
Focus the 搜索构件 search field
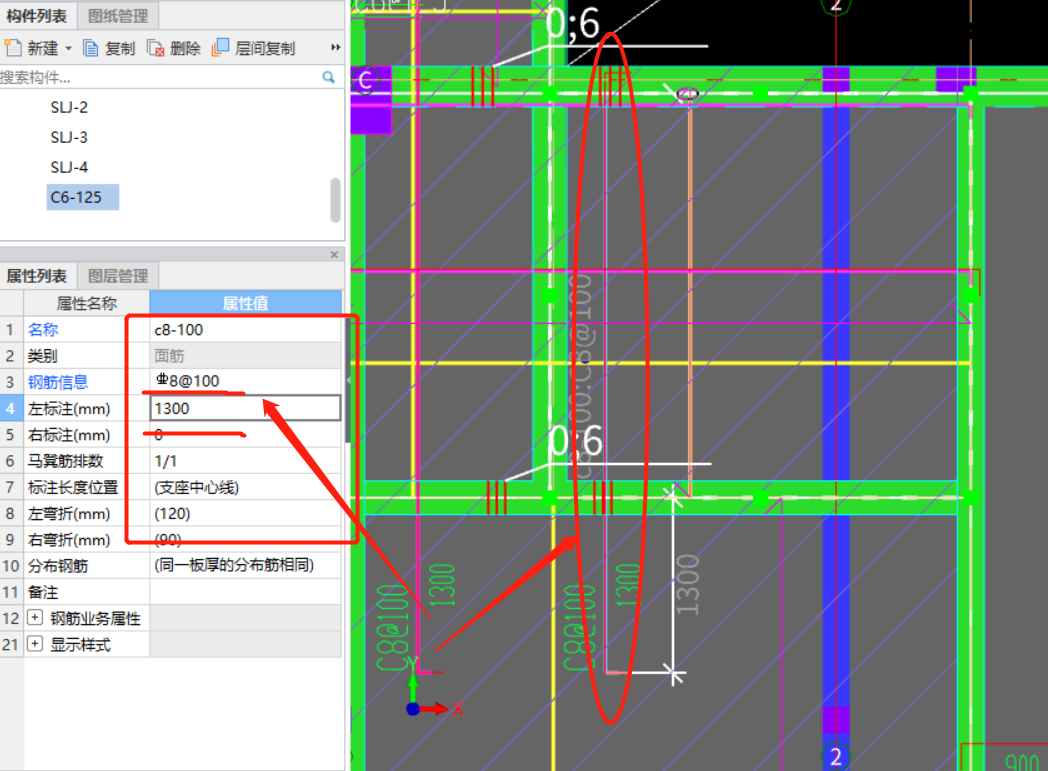coord(160,78)
